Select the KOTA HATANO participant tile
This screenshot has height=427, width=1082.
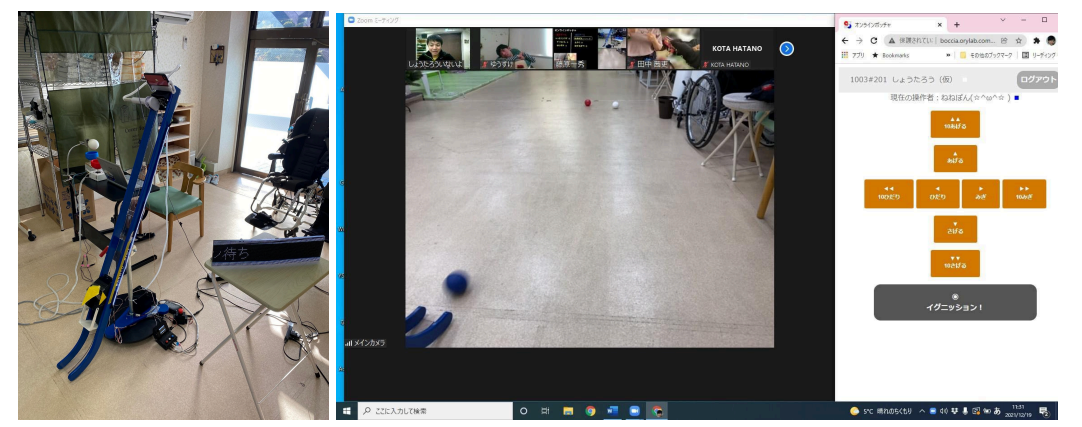(x=738, y=48)
